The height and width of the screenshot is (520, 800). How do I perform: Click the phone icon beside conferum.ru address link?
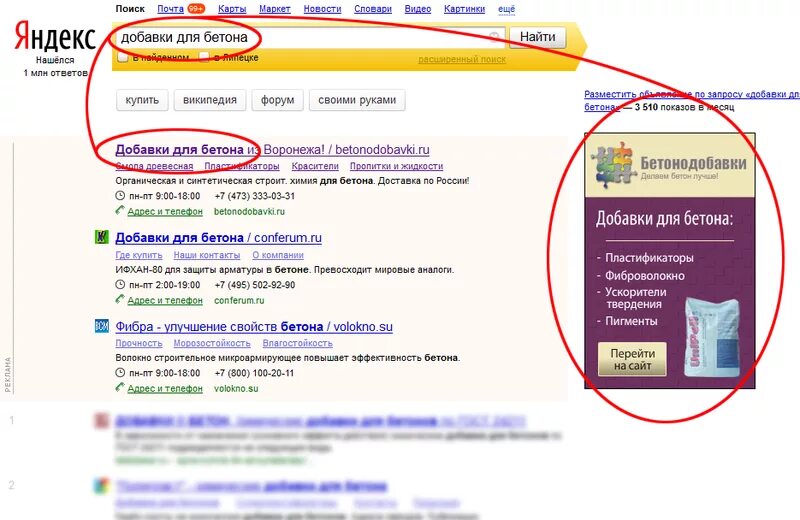(120, 299)
